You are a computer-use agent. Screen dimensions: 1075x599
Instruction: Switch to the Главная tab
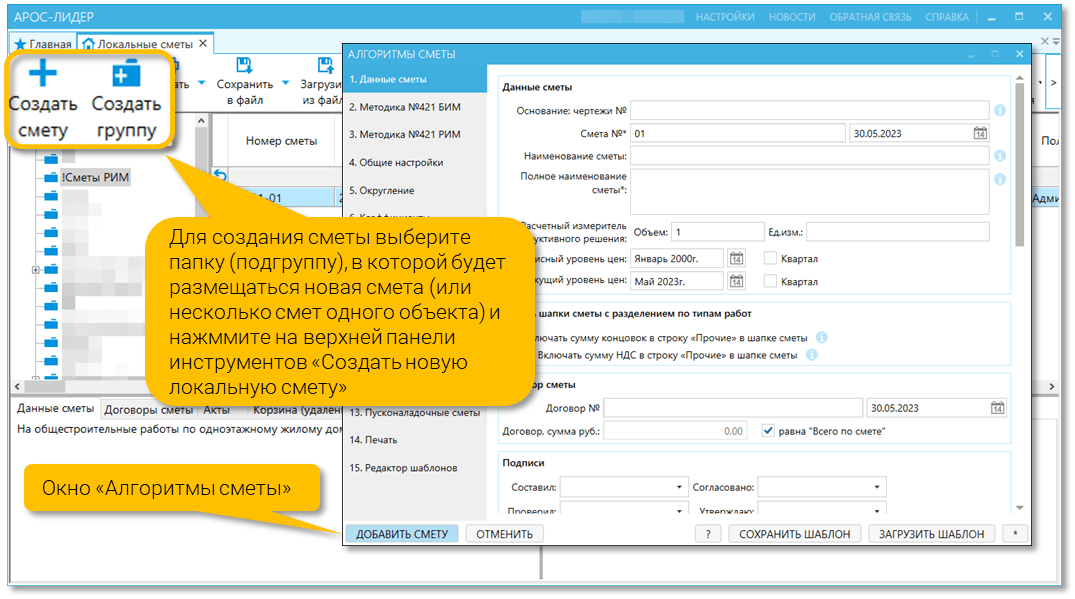[x=43, y=44]
